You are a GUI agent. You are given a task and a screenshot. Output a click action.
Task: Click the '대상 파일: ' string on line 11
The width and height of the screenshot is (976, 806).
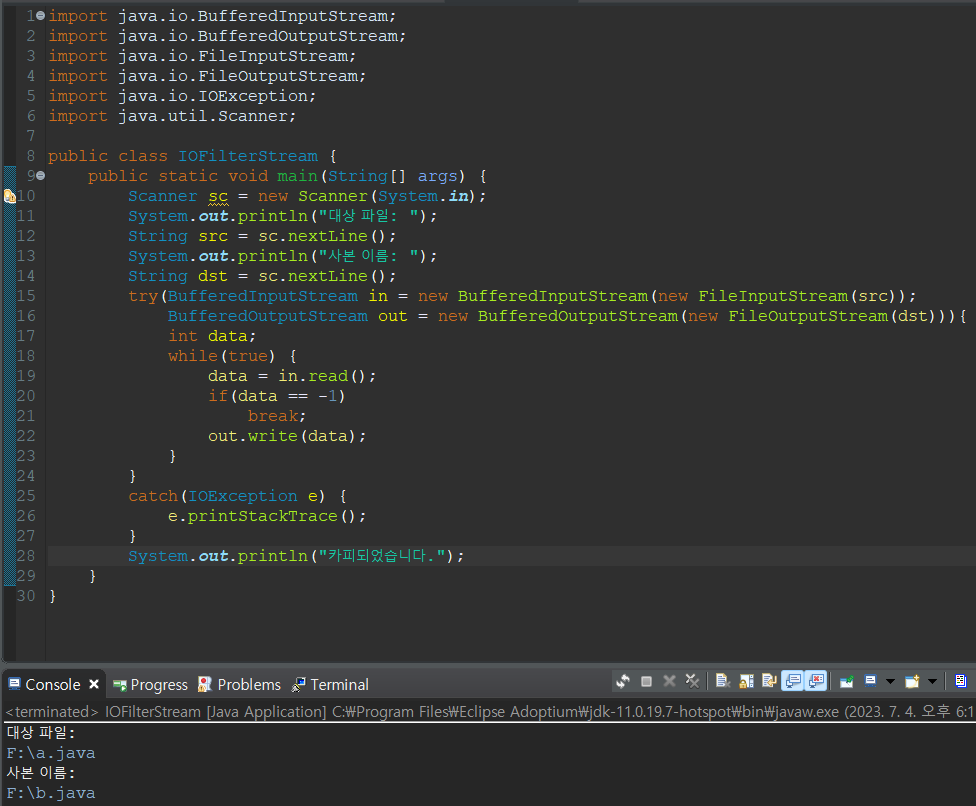pos(368,215)
